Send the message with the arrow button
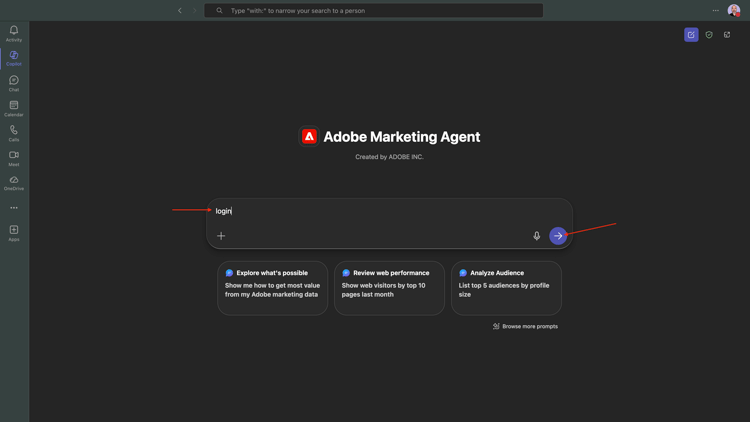Screen dimensions: 750x422 pyautogui.click(x=558, y=236)
